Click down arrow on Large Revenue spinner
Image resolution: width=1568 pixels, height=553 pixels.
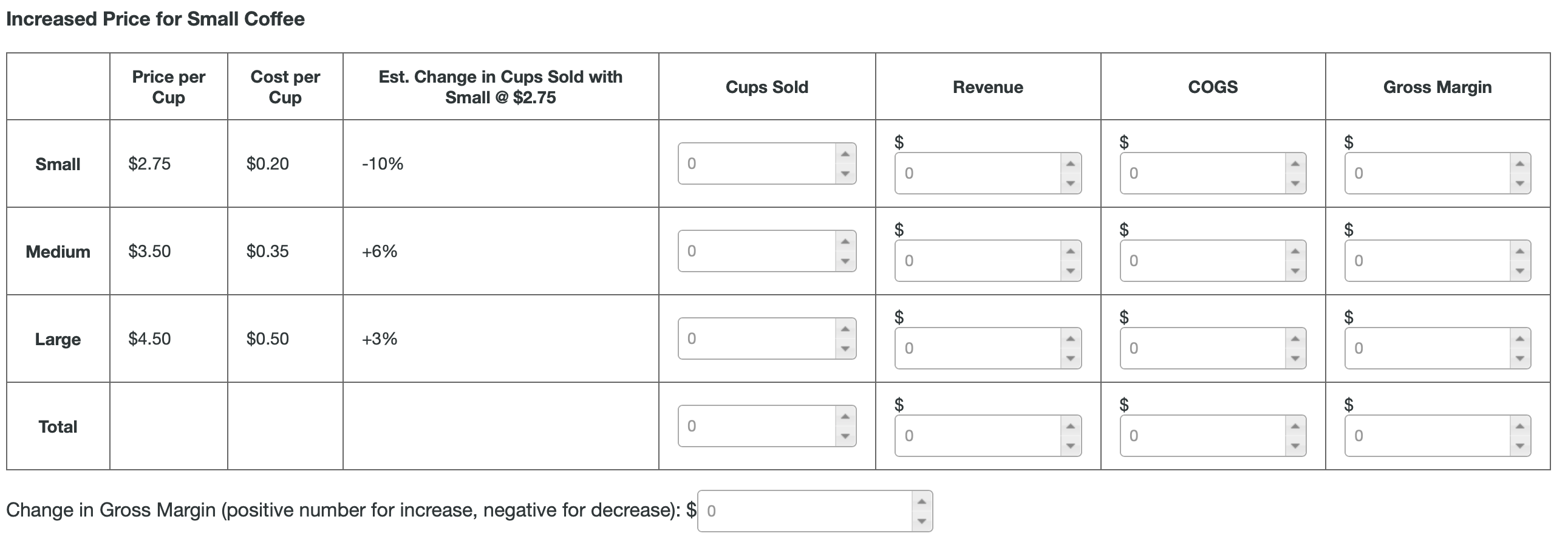pyautogui.click(x=1069, y=359)
